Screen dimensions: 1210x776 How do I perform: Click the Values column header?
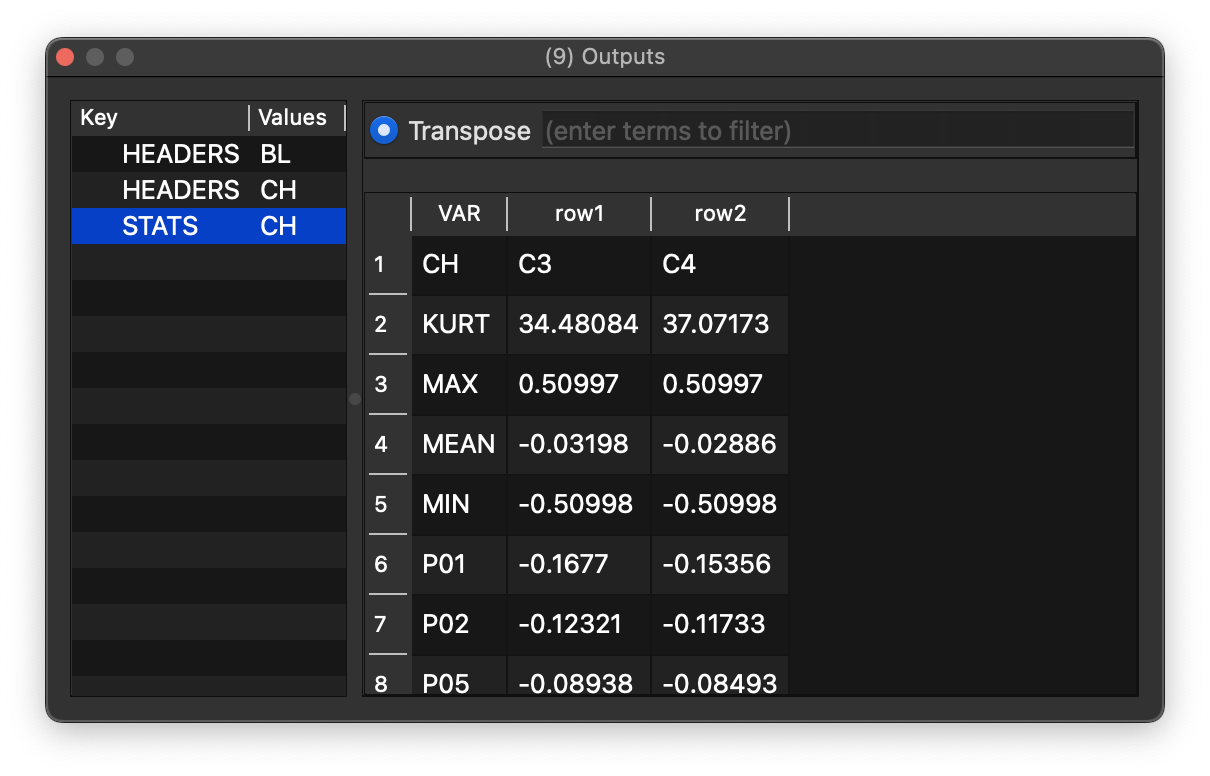coord(293,118)
